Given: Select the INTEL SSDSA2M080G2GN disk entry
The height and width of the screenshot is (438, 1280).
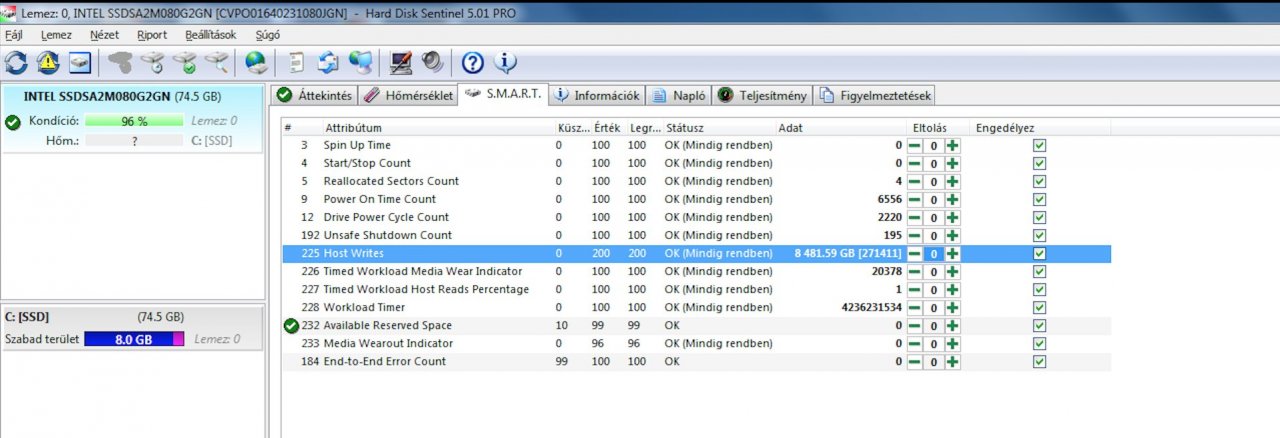Looking at the screenshot, I should [132, 118].
